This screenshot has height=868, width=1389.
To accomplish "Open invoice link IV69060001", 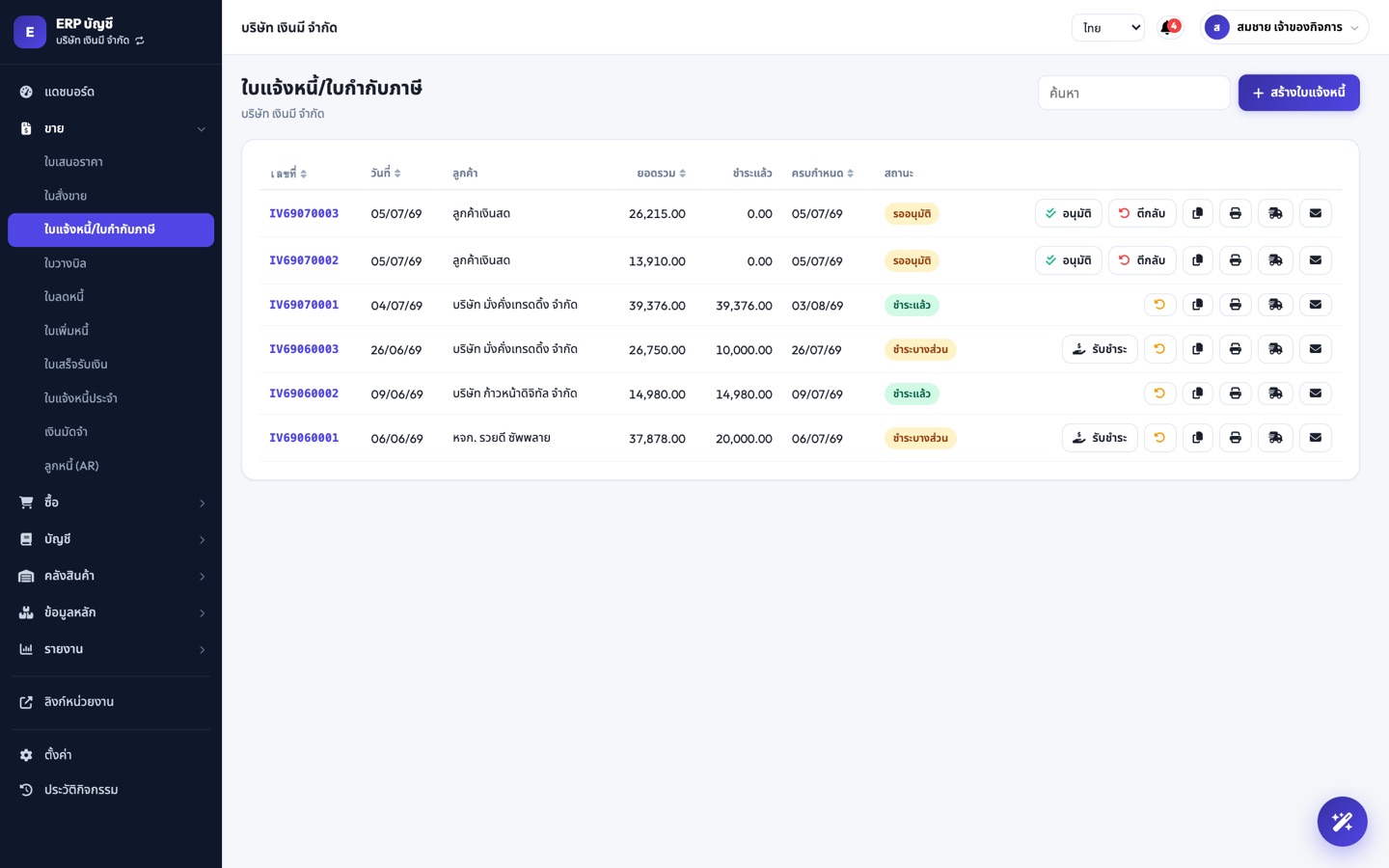I will click(x=304, y=438).
